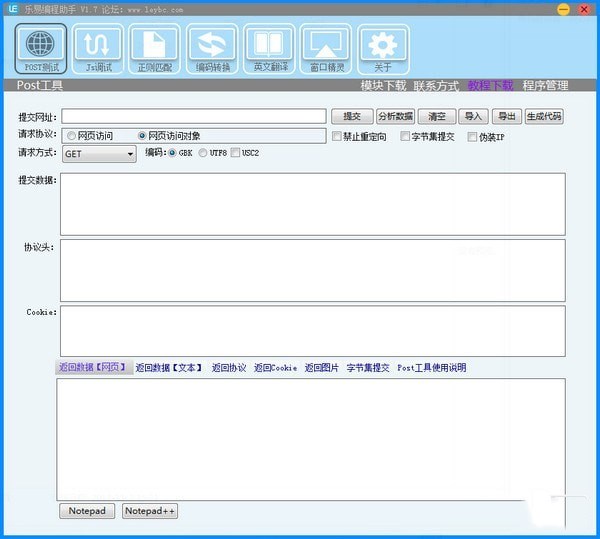Image resolution: width=600 pixels, height=539 pixels.
Task: Open the Js调试 debugging tool
Action: pyautogui.click(x=98, y=50)
